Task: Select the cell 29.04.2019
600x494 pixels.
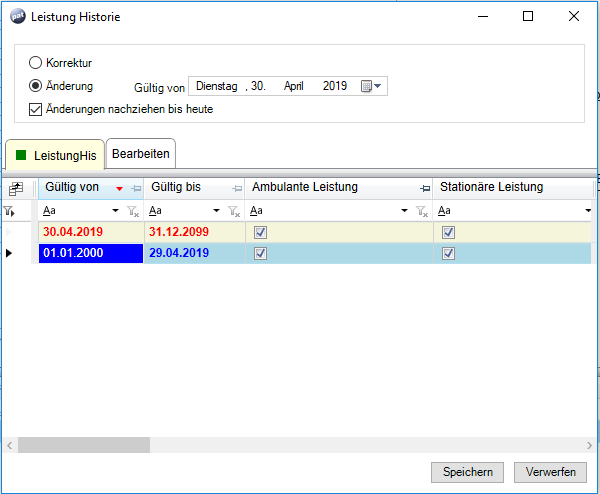Action: coord(194,253)
